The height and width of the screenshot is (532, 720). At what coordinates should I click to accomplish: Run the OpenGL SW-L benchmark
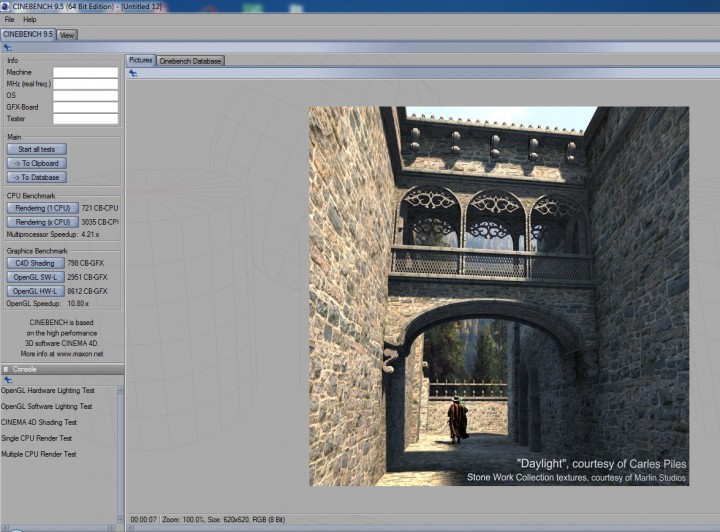[35, 277]
